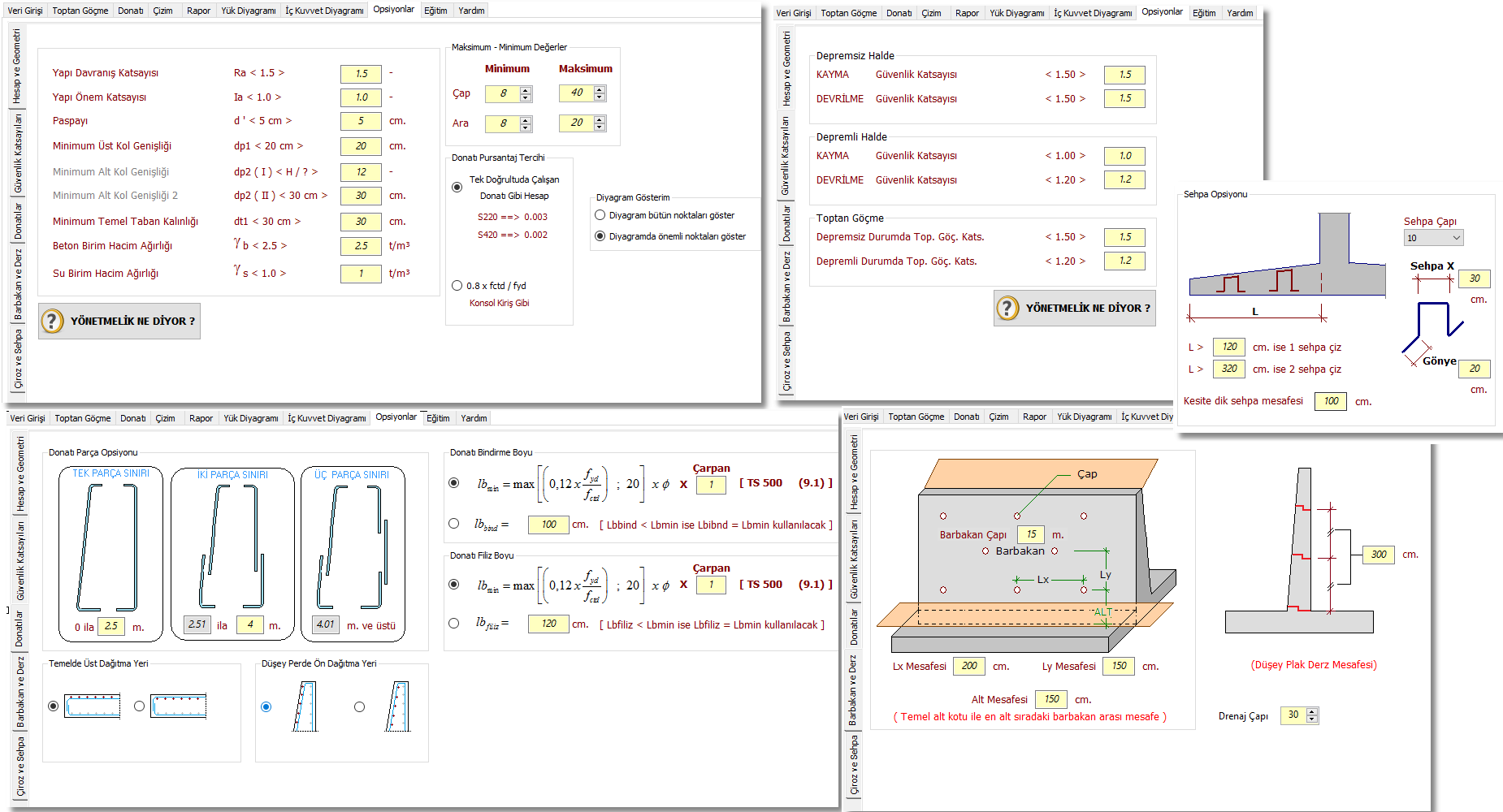The height and width of the screenshot is (812, 1503).
Task: Select Donatı Filiz Boyu lbmin formula radio
Action: click(x=454, y=583)
